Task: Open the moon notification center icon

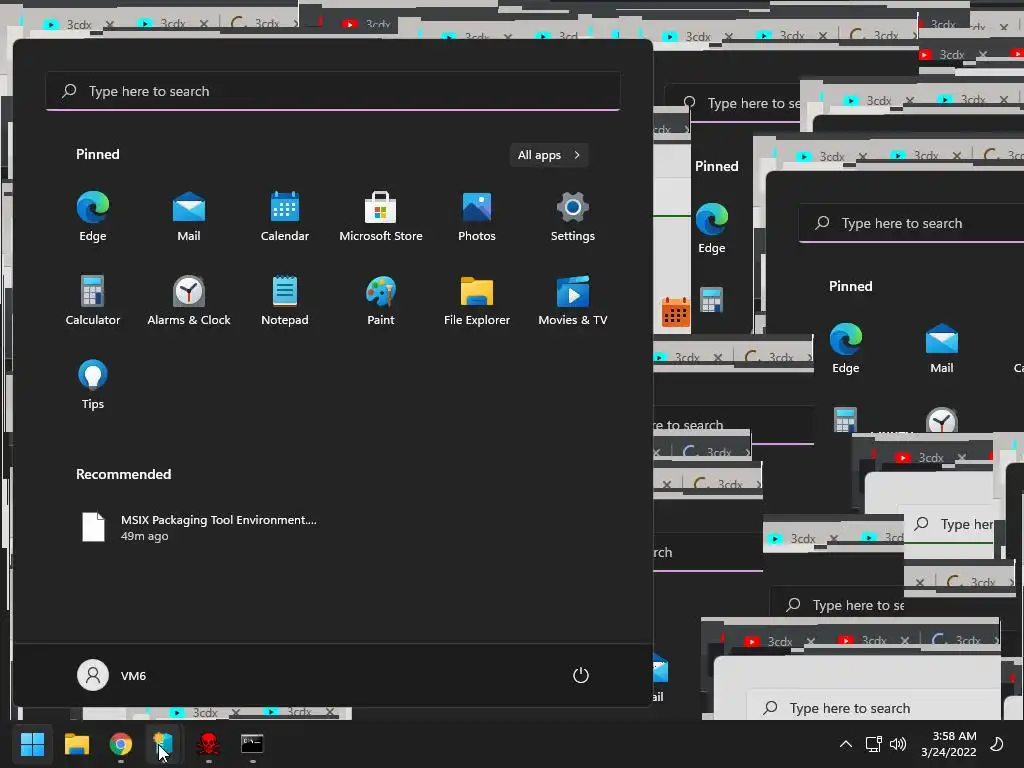Action: tap(997, 744)
